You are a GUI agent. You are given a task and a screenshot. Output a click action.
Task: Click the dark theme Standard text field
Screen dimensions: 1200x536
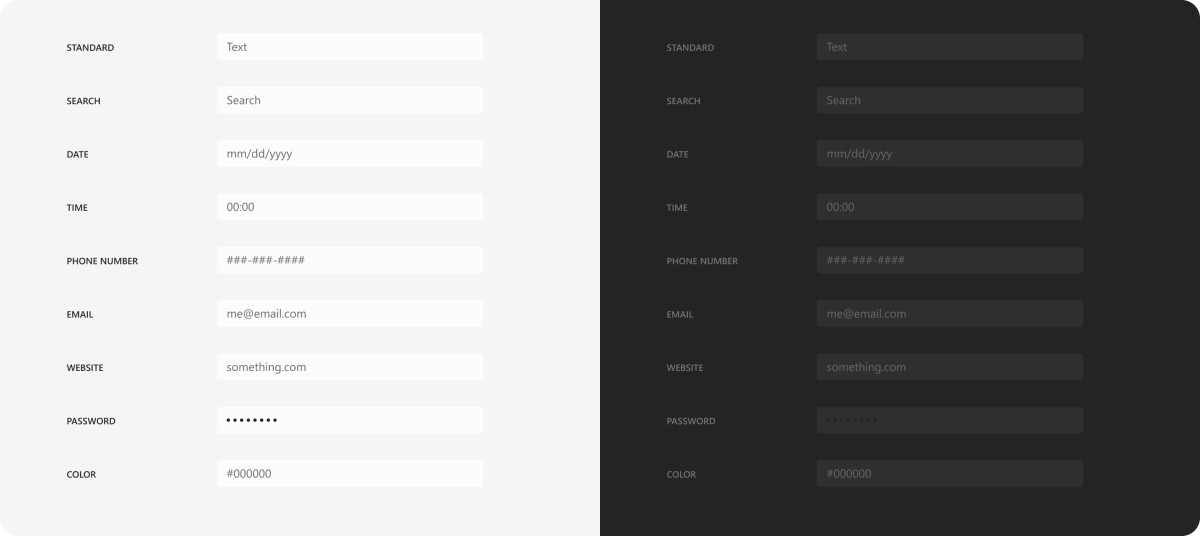pyautogui.click(x=950, y=47)
